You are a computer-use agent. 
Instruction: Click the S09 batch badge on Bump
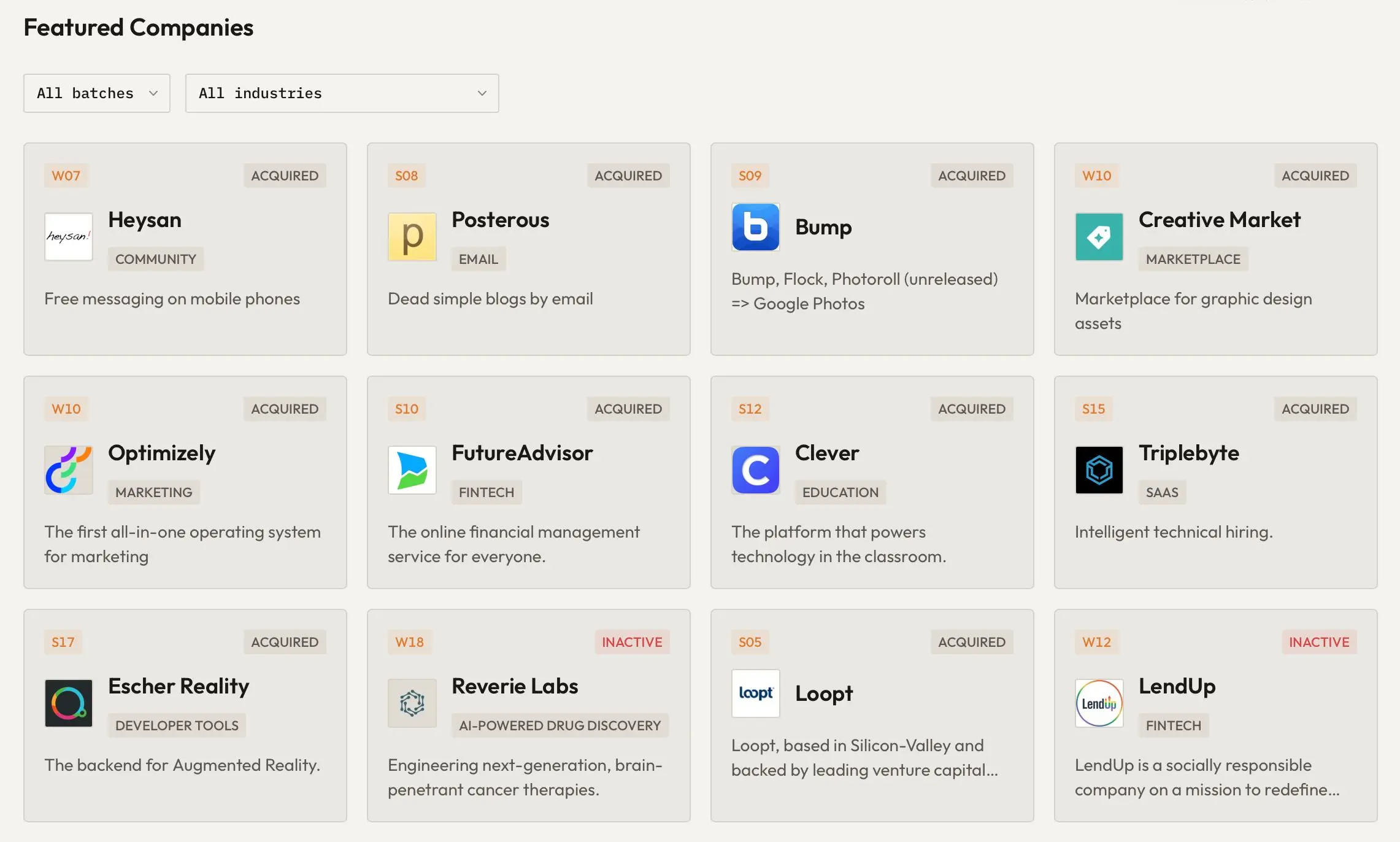pyautogui.click(x=750, y=176)
